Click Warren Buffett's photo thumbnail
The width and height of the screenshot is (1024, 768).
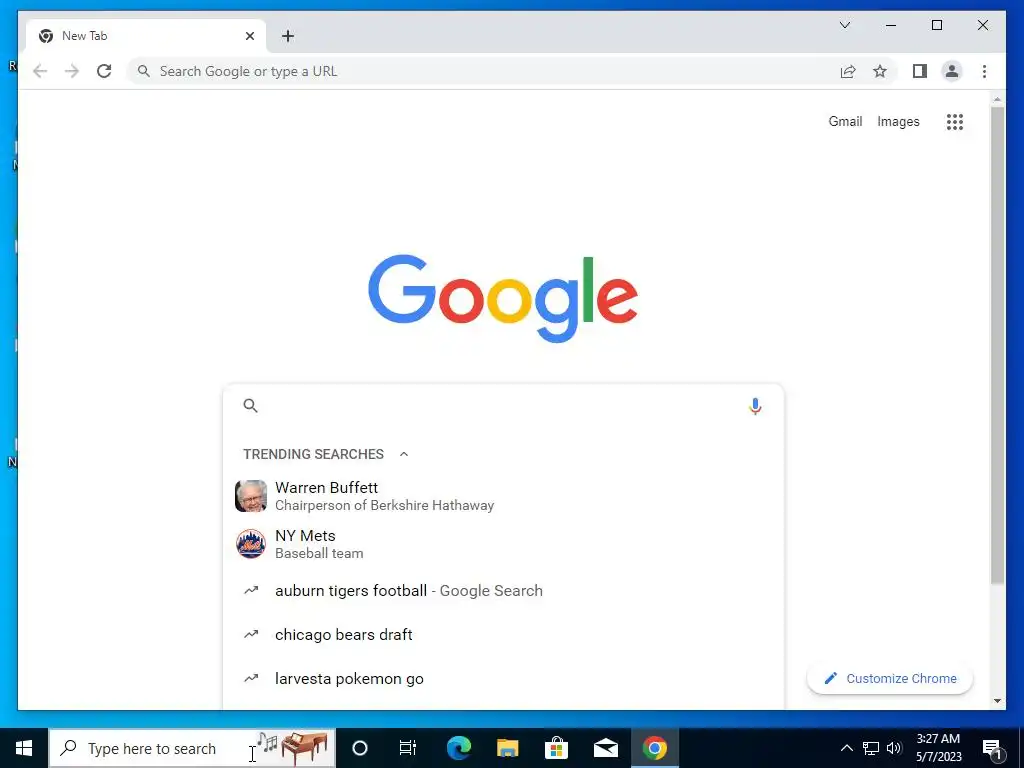(x=251, y=496)
